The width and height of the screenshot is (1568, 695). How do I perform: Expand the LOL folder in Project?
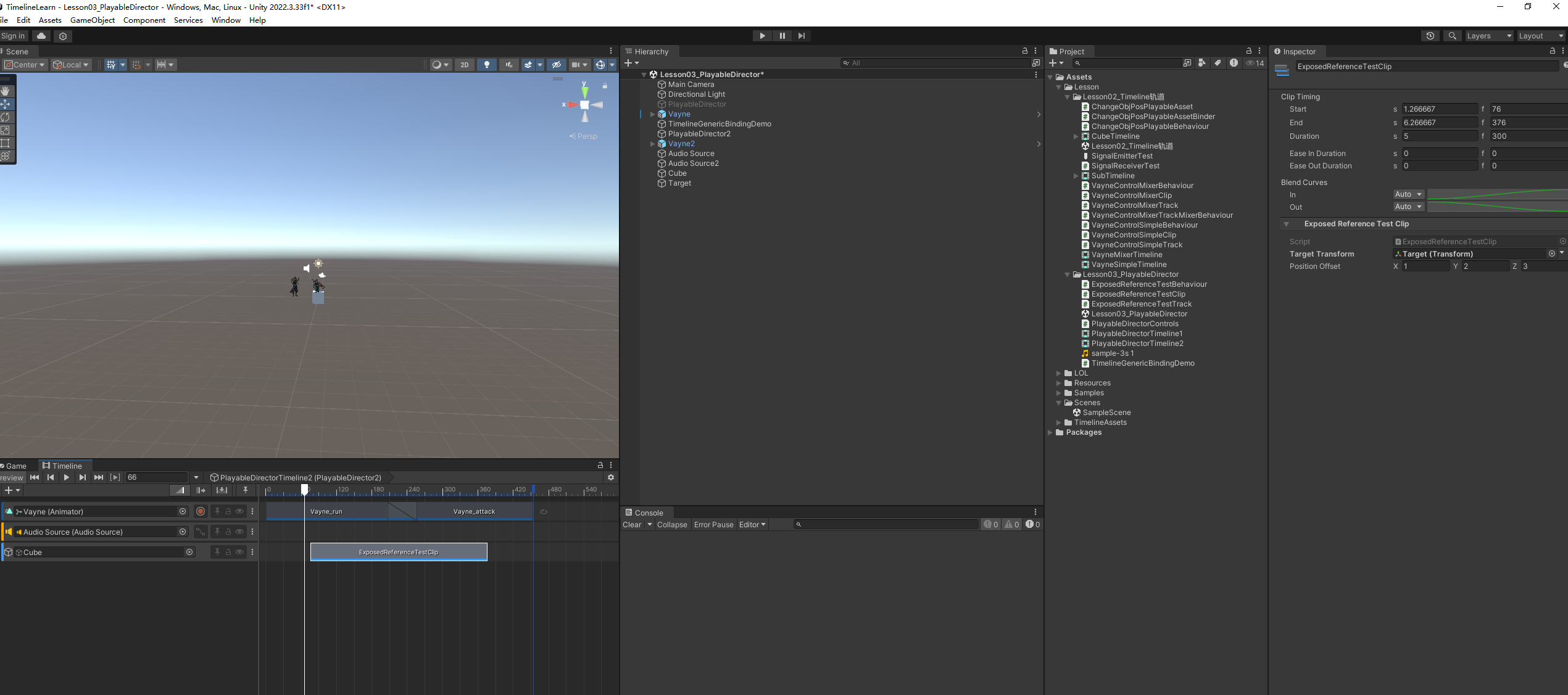point(1059,373)
